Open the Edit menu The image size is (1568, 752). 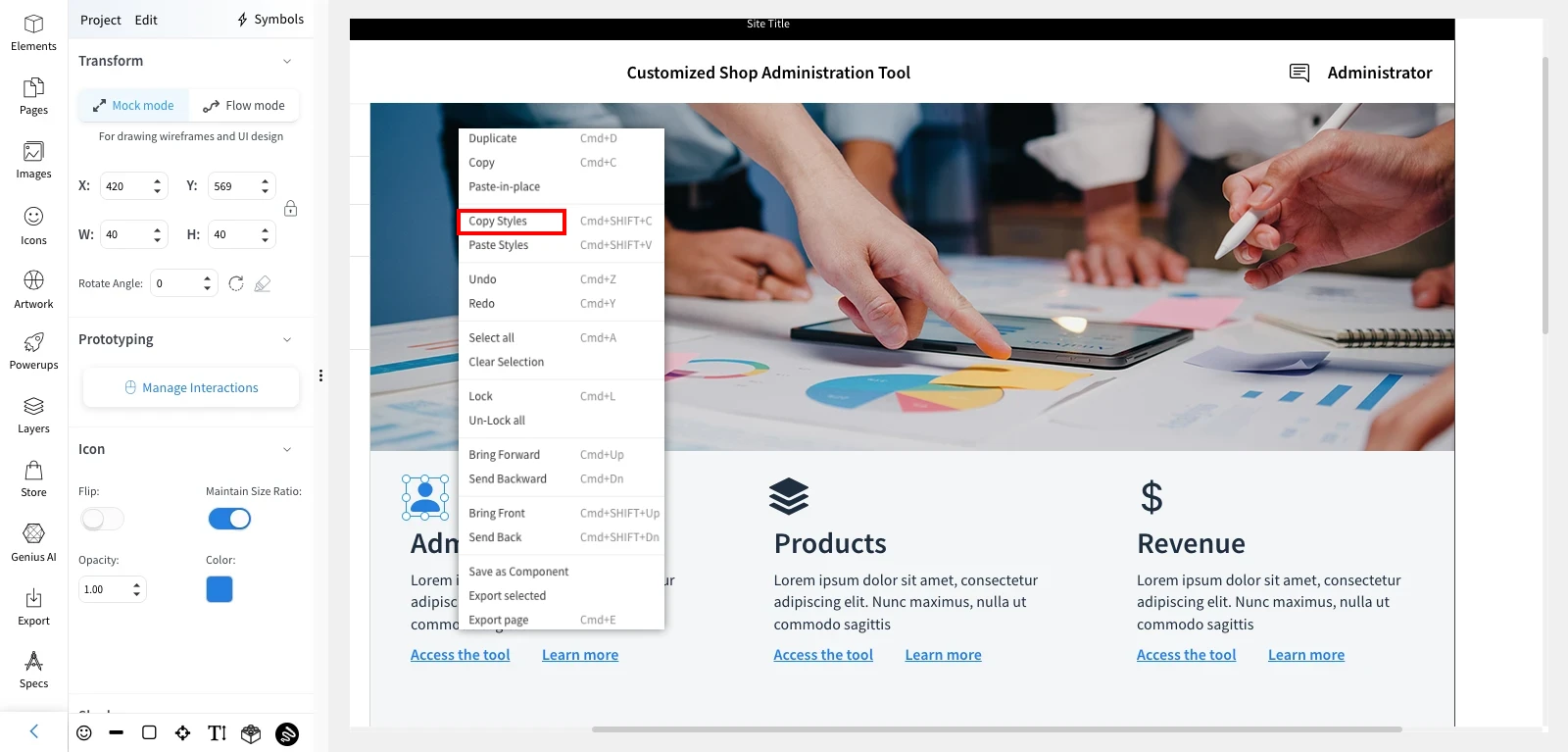pyautogui.click(x=146, y=20)
